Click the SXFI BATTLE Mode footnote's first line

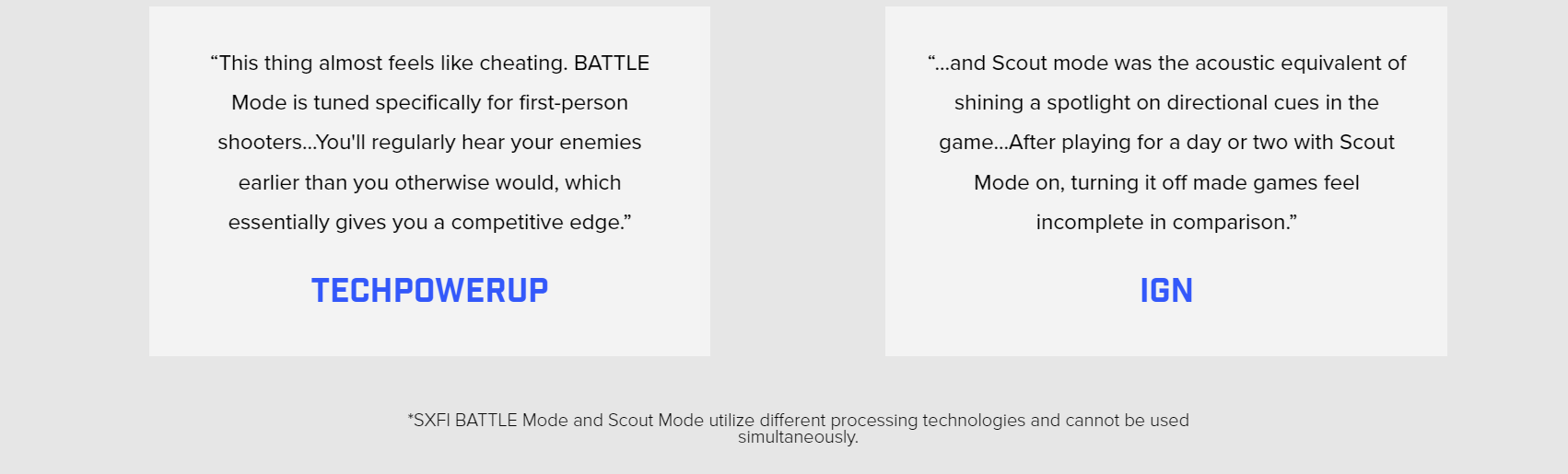tap(798, 421)
